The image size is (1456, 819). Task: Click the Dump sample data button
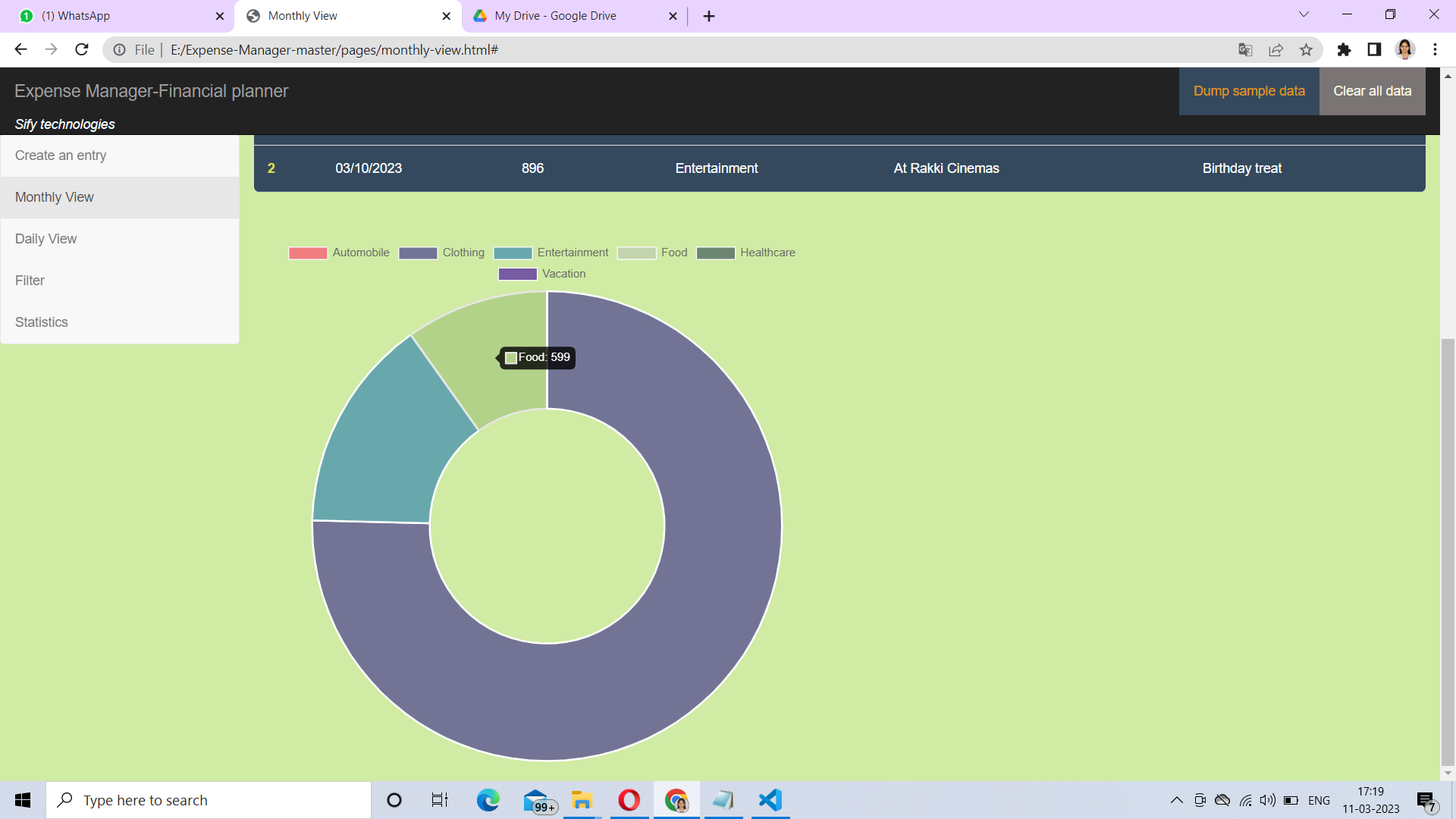coord(1249,90)
